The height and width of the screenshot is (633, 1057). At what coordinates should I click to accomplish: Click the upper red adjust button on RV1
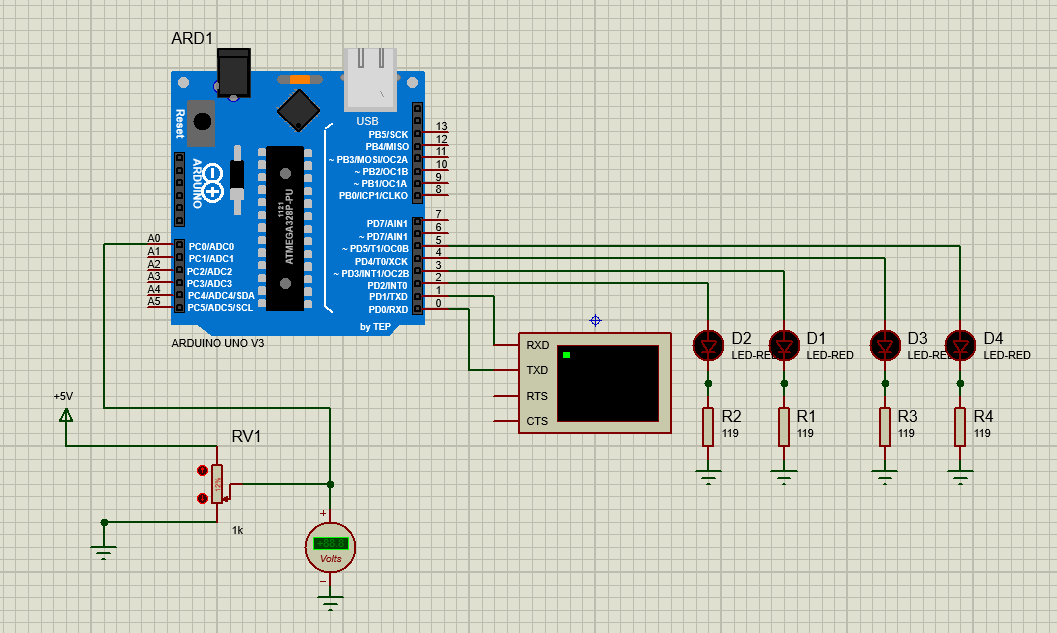pos(202,471)
